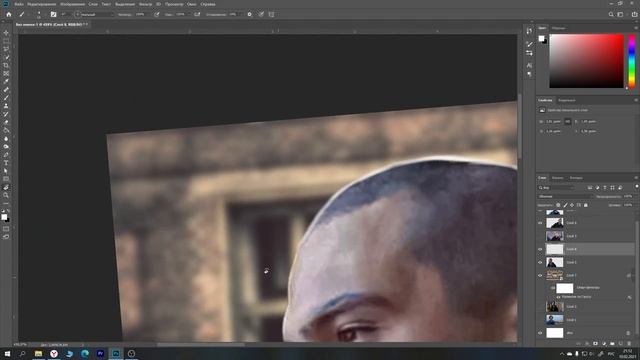Open the brush settings panel from options bar
Viewport: 640px width, 360px height.
(x=53, y=14)
